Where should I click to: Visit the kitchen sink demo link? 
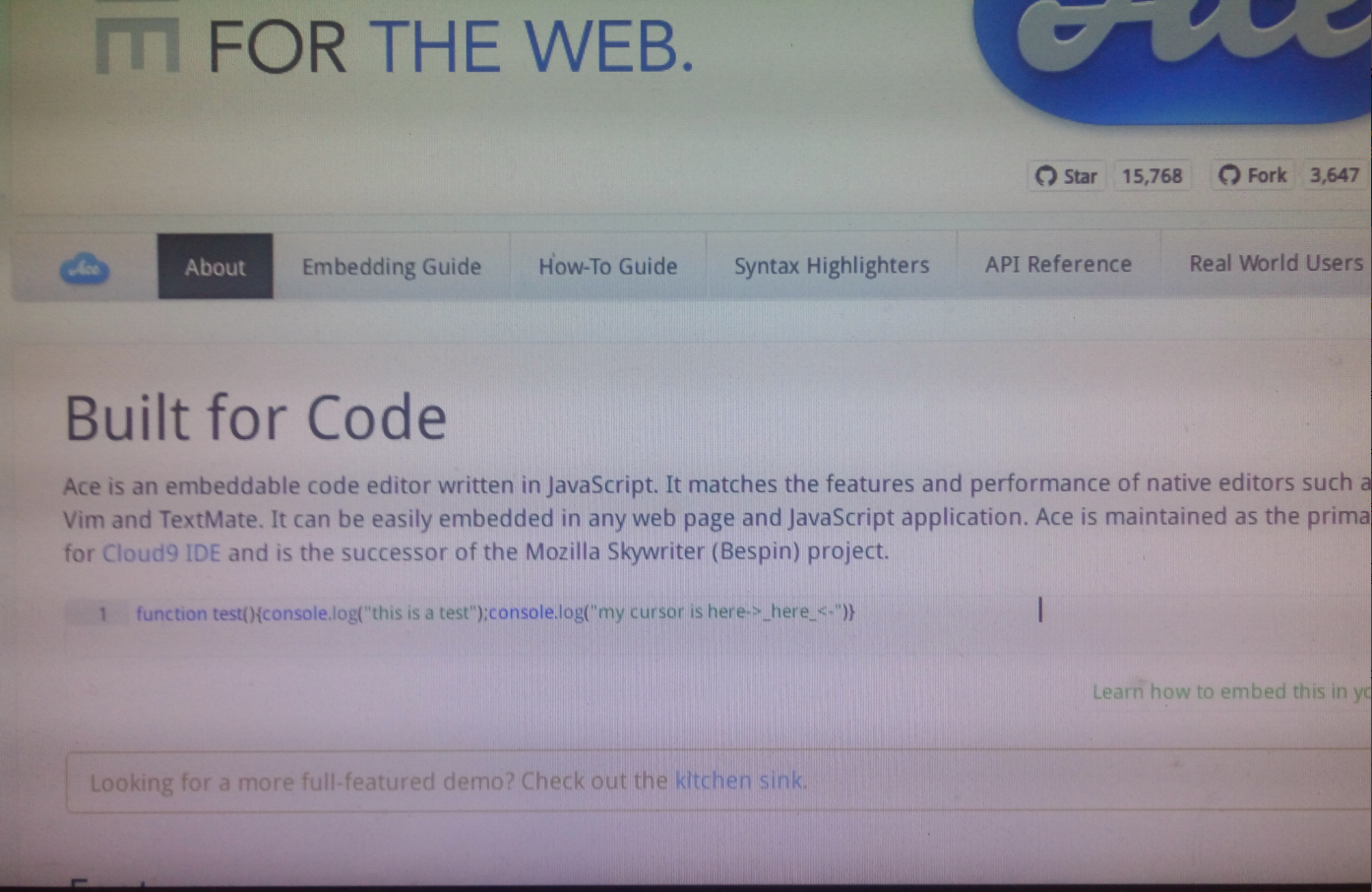coord(739,781)
